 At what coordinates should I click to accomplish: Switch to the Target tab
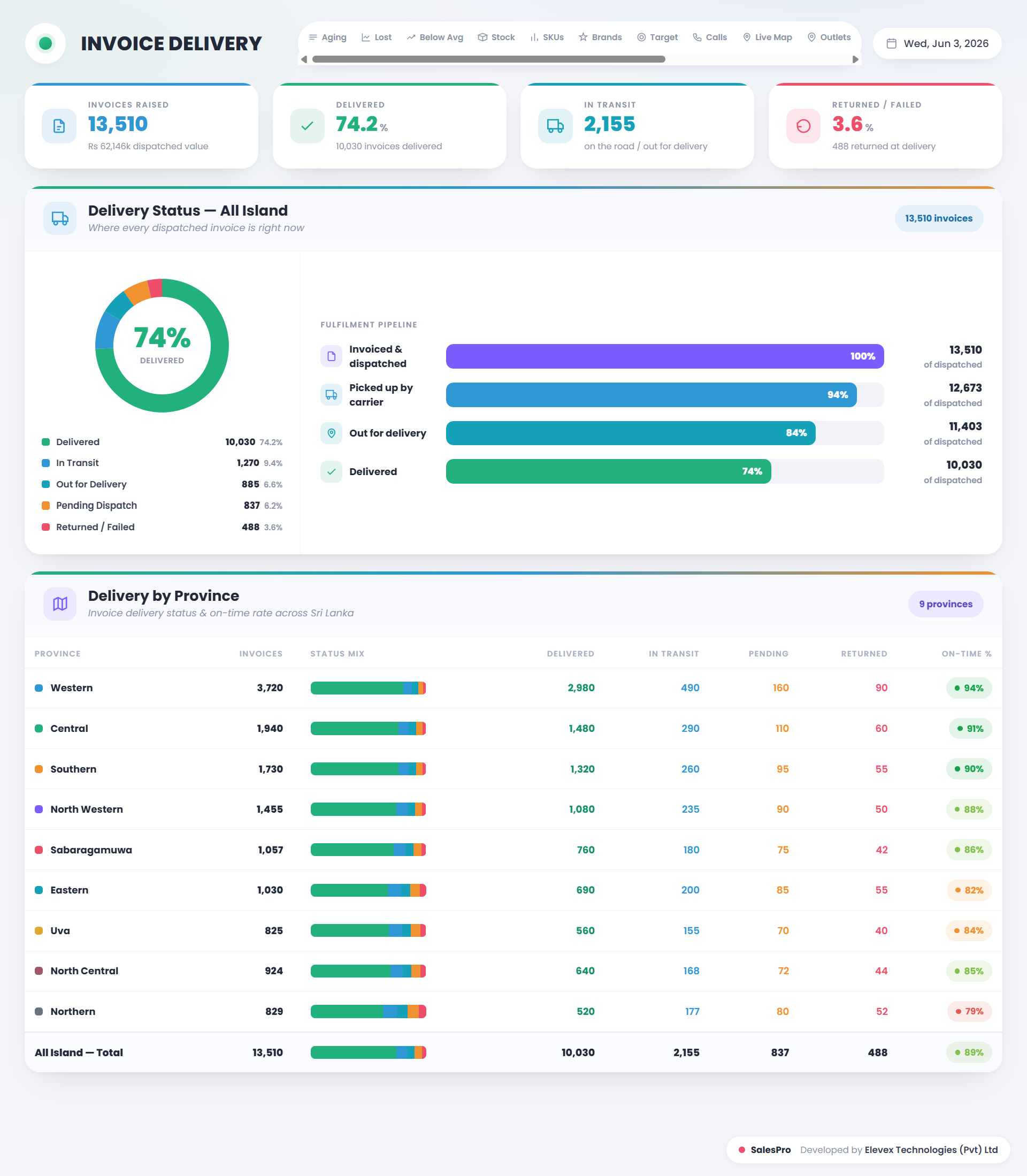click(657, 37)
